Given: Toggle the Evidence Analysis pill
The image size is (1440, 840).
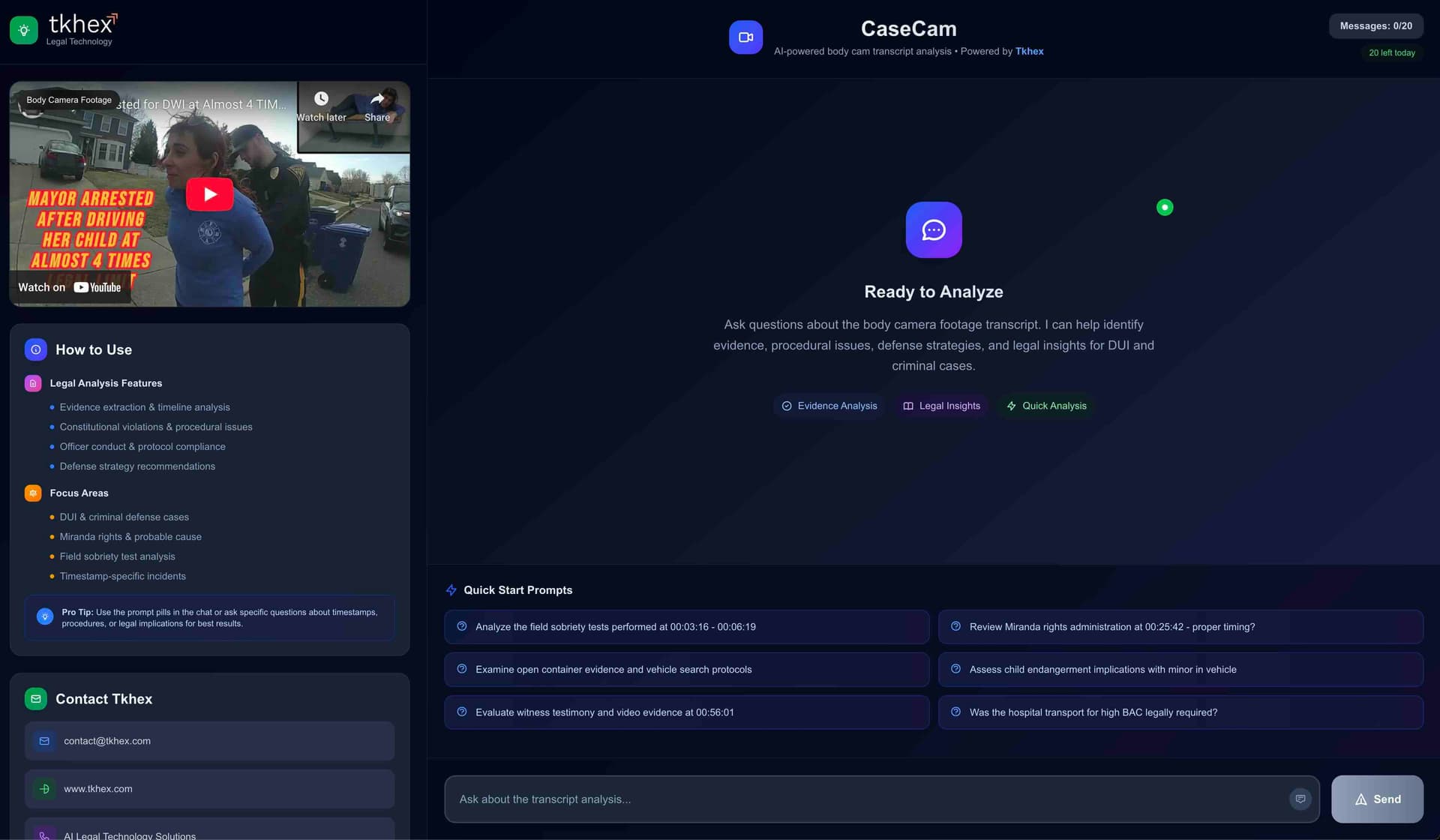Looking at the screenshot, I should (829, 406).
